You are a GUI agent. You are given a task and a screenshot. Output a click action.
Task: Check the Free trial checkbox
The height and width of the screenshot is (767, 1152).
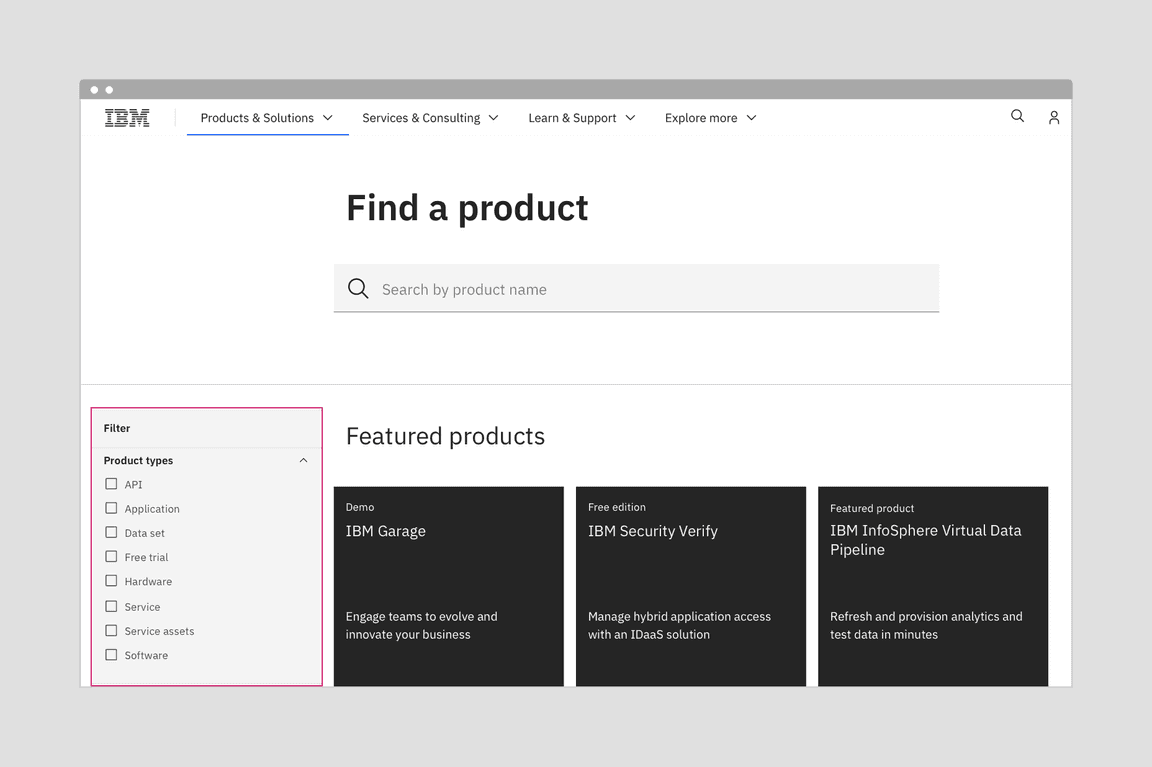(111, 557)
